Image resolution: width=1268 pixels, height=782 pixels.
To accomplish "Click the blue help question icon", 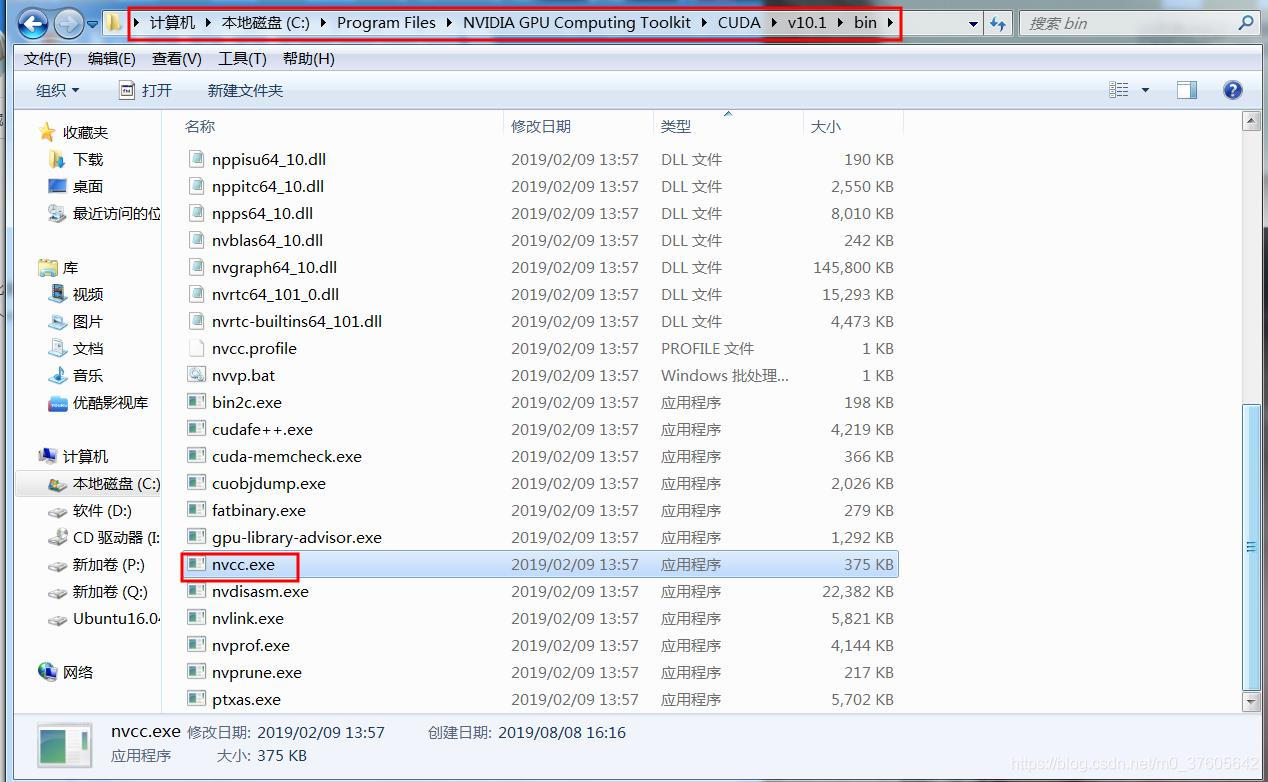I will click(1233, 90).
